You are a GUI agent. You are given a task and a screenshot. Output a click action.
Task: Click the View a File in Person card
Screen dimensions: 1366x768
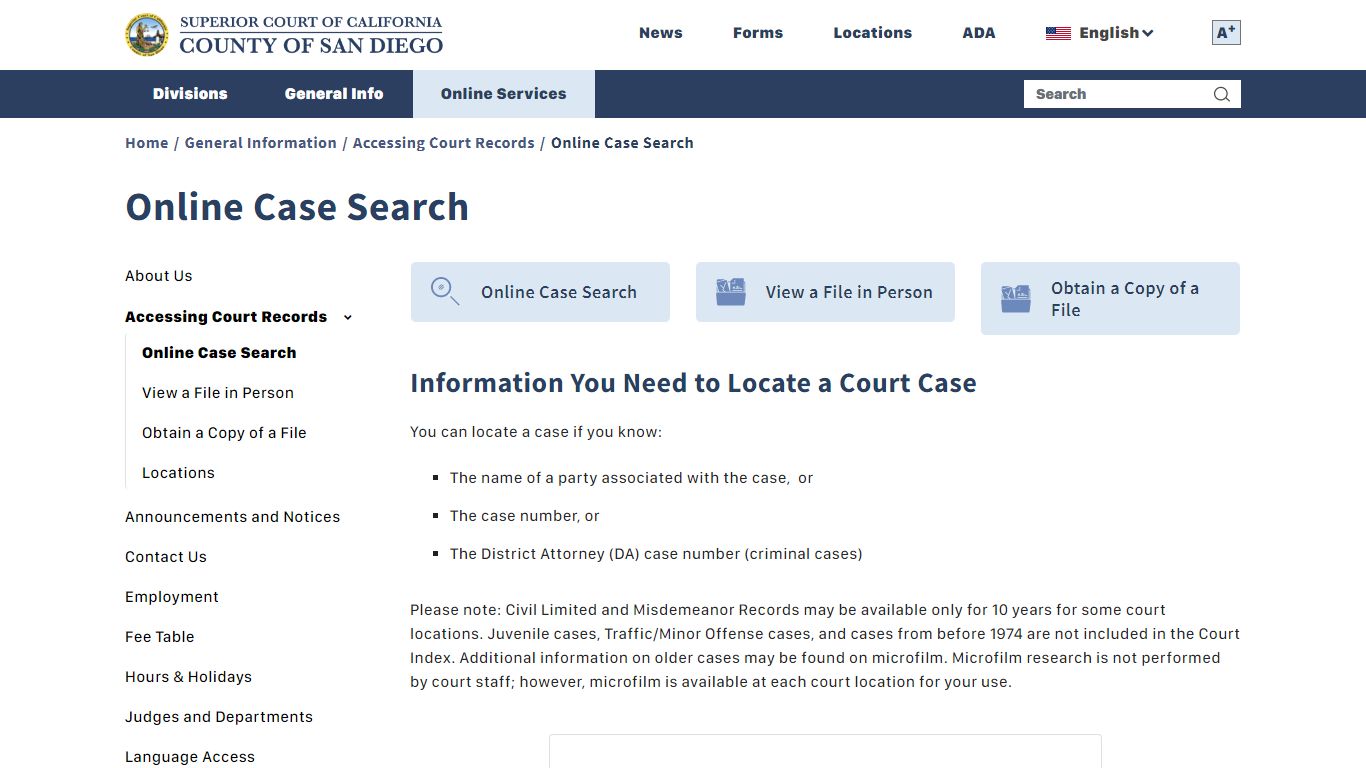825,292
